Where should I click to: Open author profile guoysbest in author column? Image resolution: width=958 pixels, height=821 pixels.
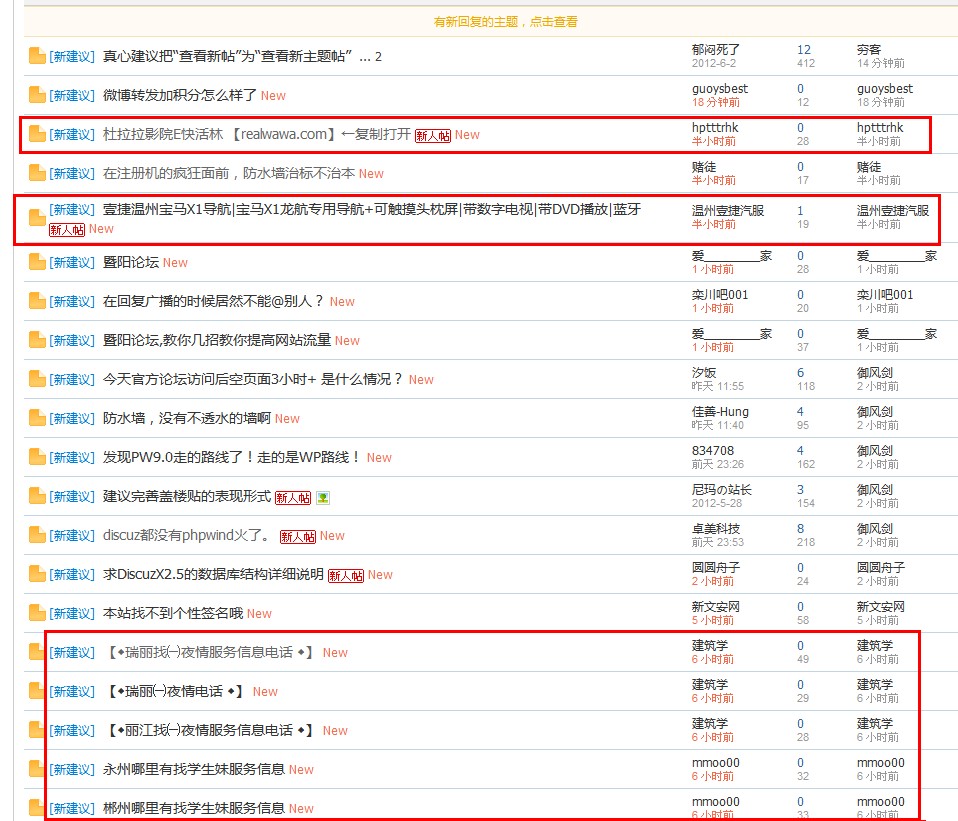click(x=720, y=89)
